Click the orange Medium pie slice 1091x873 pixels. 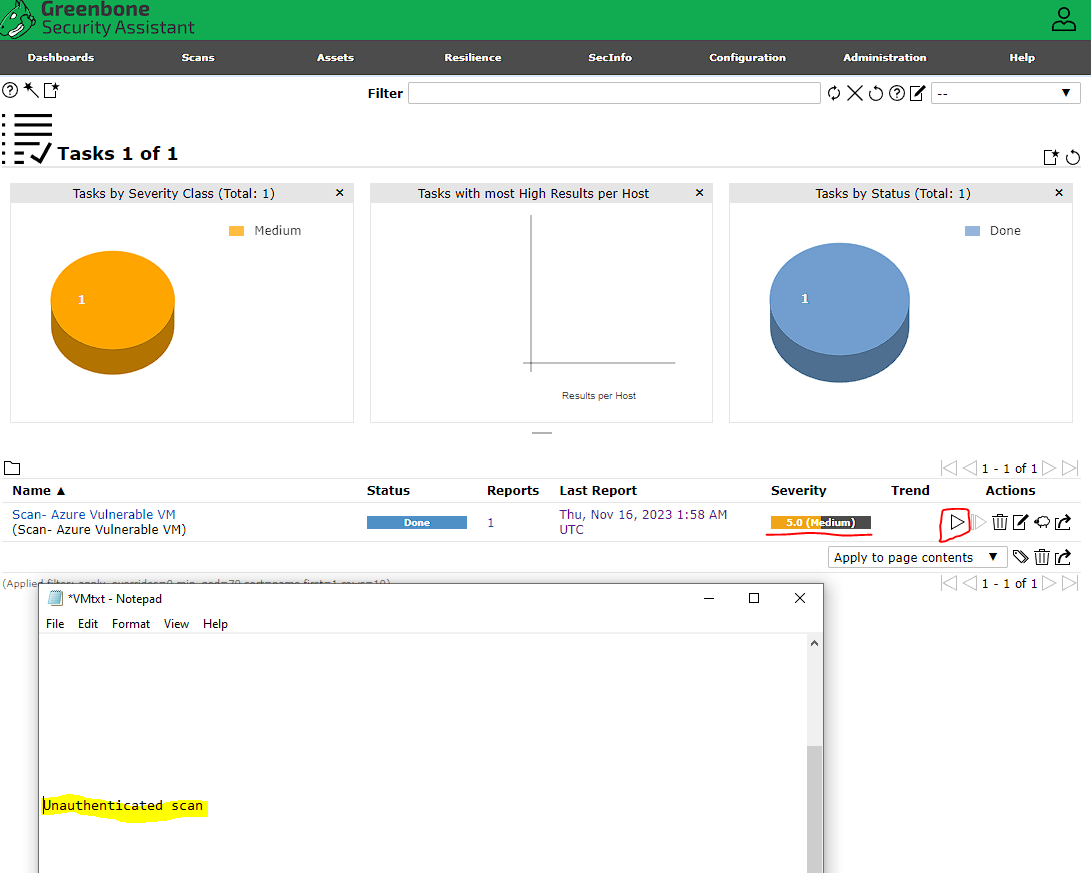(x=113, y=312)
